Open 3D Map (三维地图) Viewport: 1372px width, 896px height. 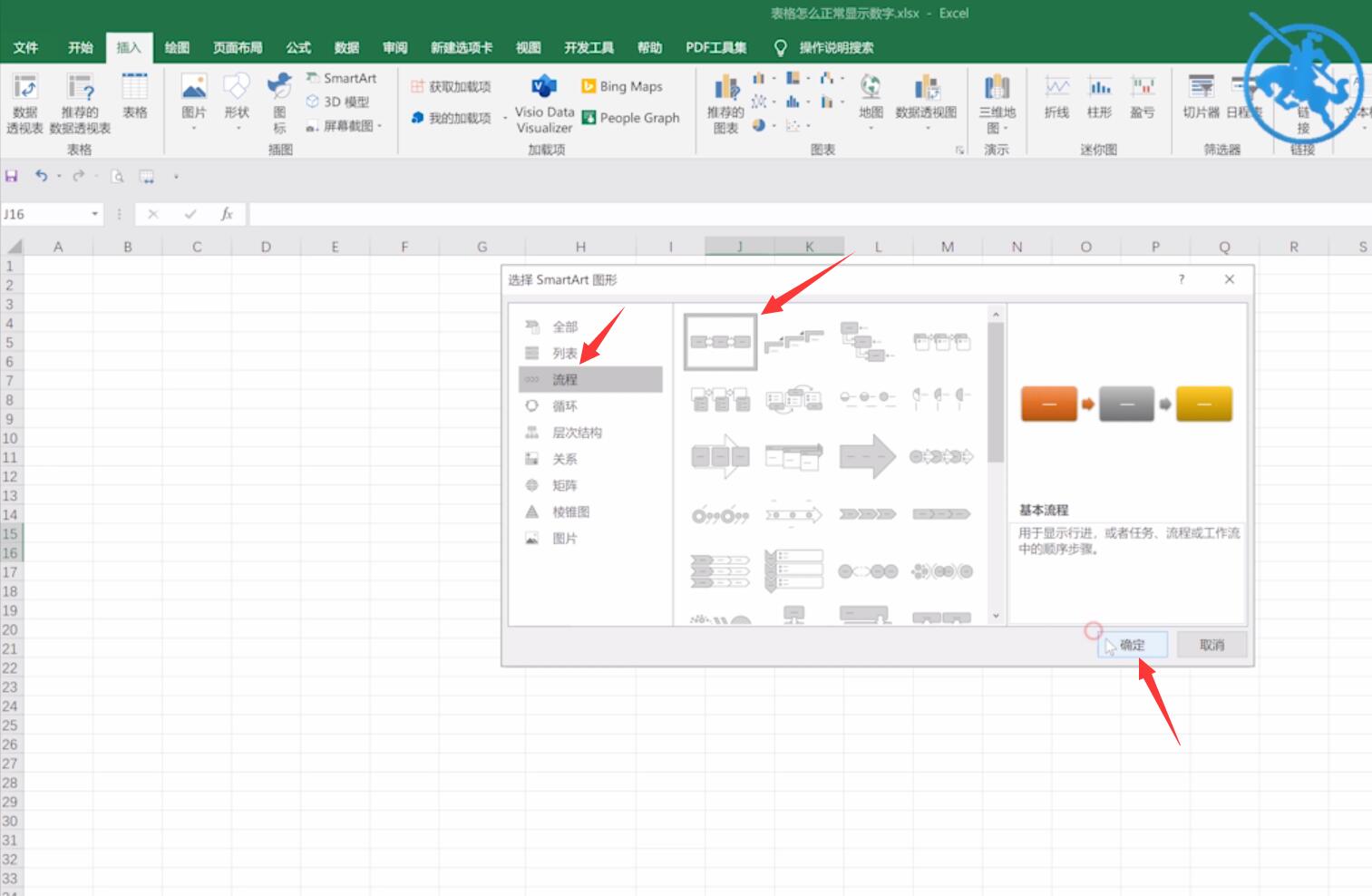(x=997, y=103)
